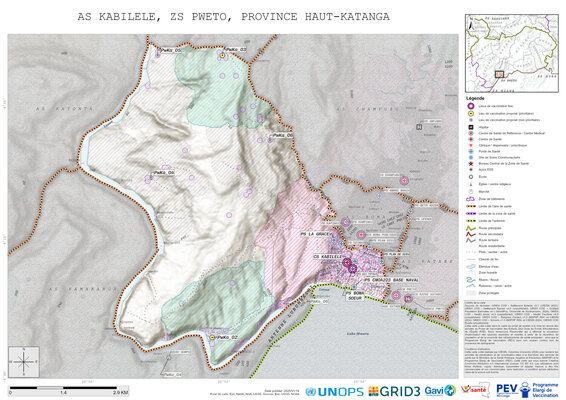566x400 pixels.
Task: Click the PS BOMA SOEUR label
Action: click(x=354, y=296)
